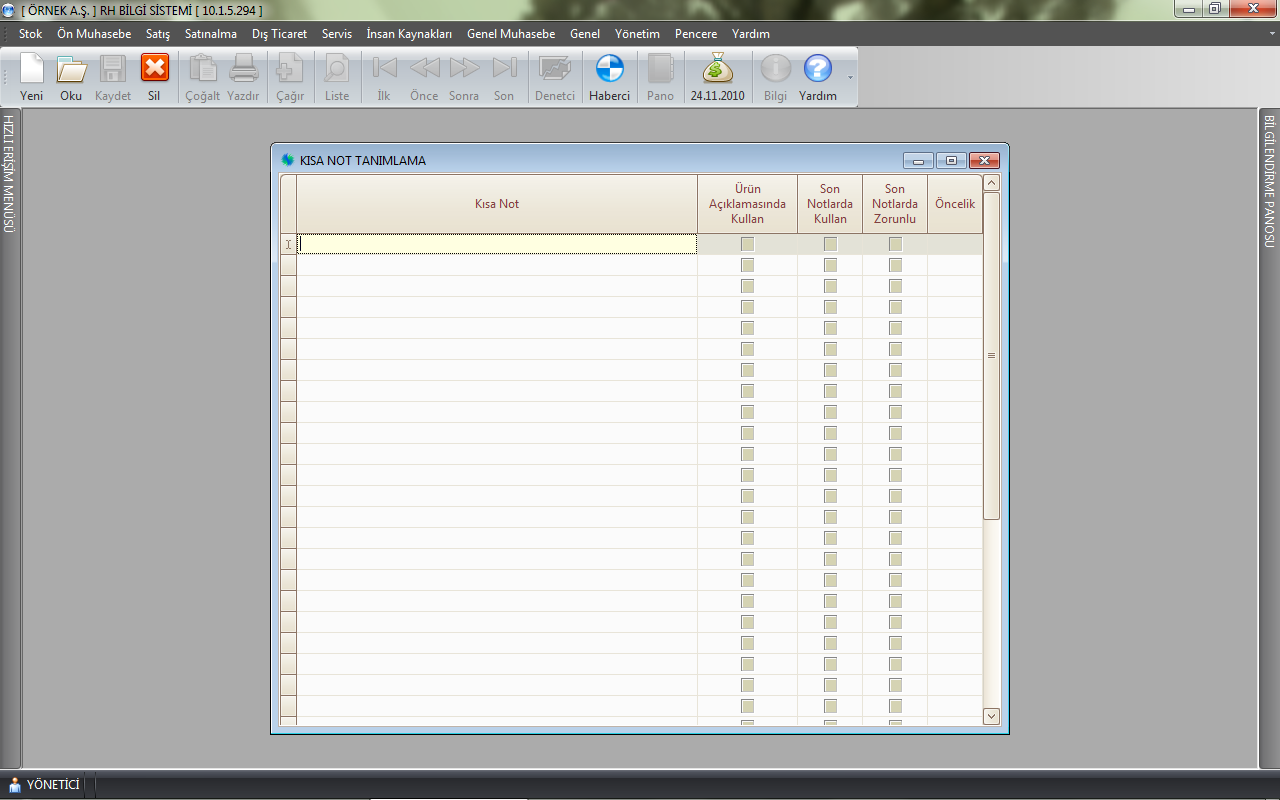Open the Genel Muhasebe menu

(510, 34)
